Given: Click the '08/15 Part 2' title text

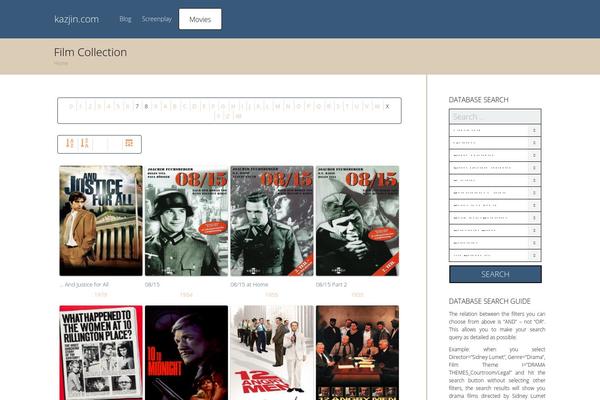Looking at the screenshot, I should click(331, 284).
